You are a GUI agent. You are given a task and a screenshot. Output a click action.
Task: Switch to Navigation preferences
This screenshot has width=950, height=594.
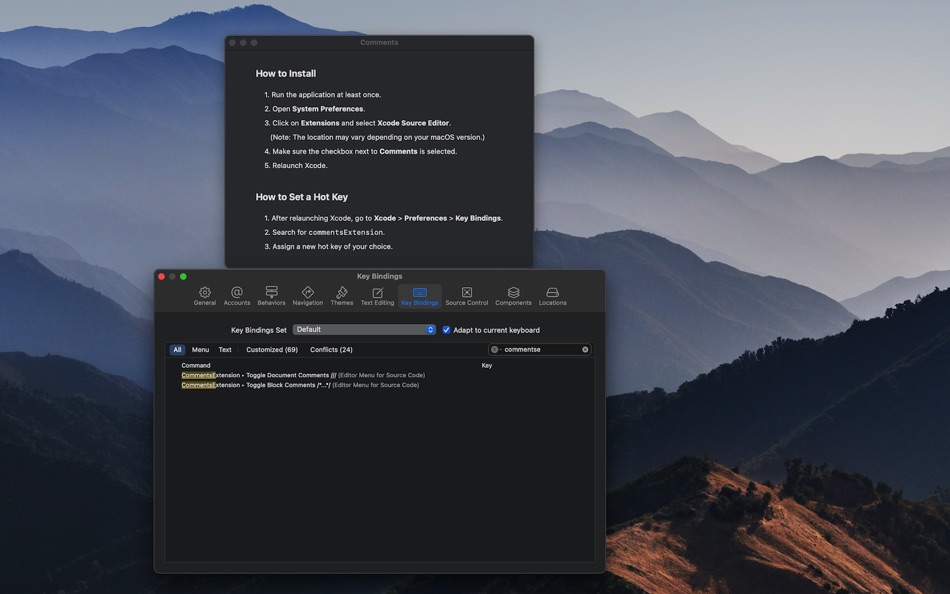tap(307, 293)
